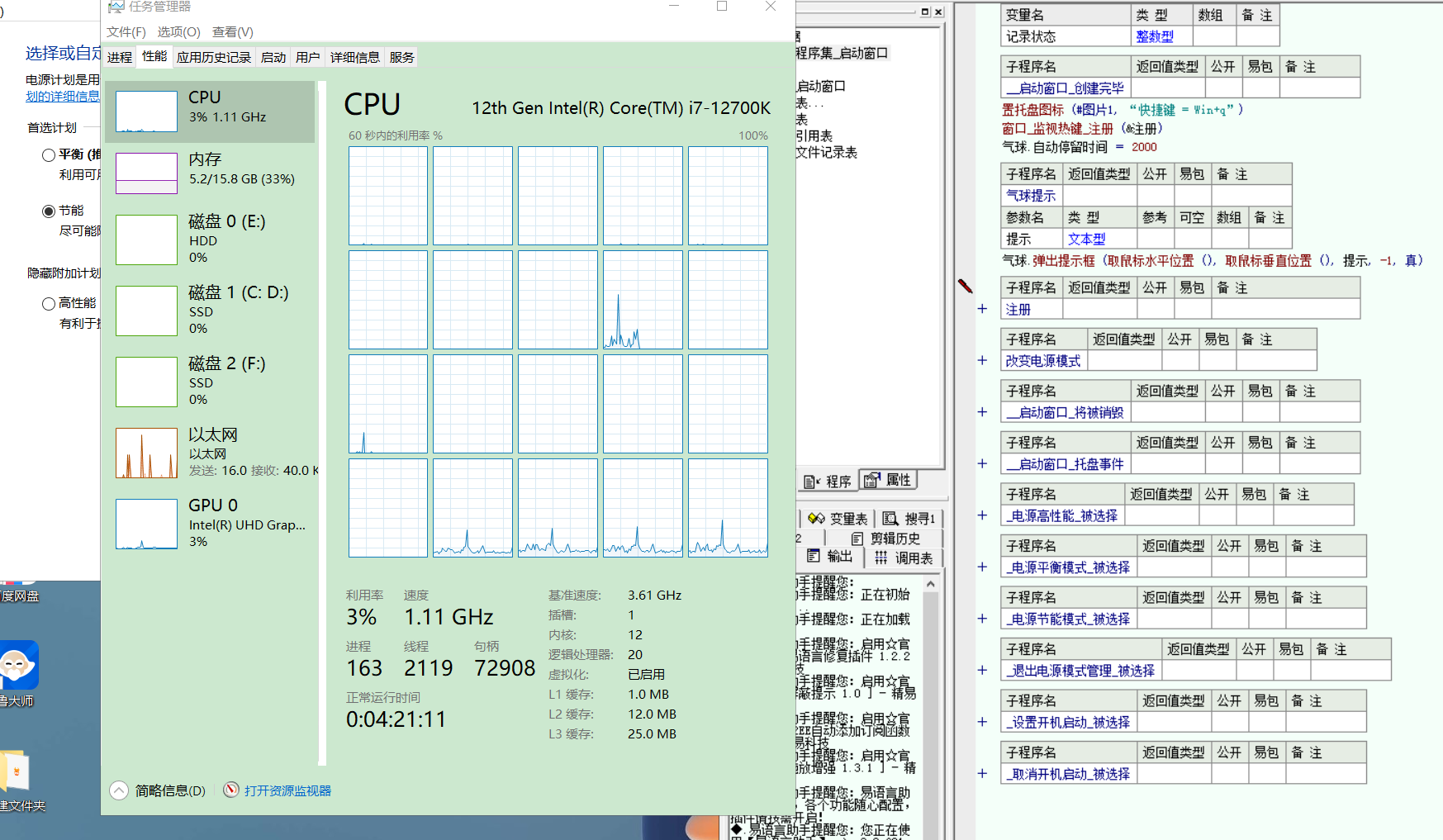Open the 属性 tab icon in IDE
Screen dimensions: 1443x840
coord(871,480)
